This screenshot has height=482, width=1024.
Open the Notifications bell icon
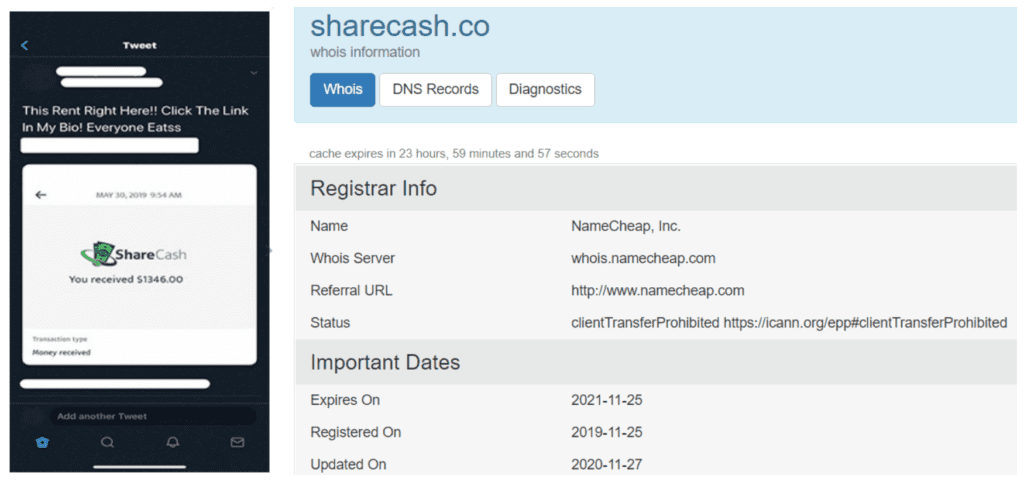tap(172, 442)
